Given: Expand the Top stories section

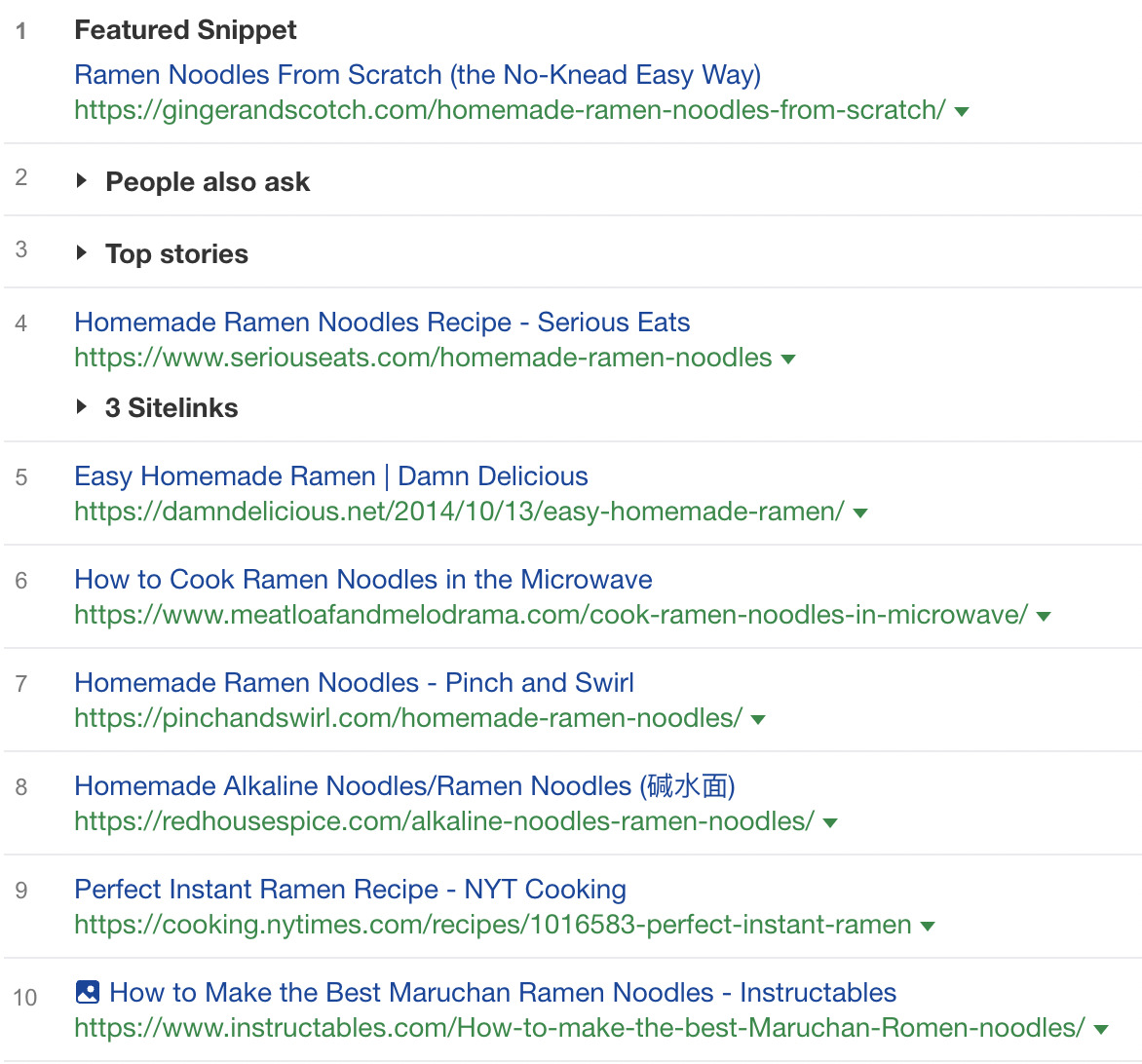Looking at the screenshot, I should 82,253.
